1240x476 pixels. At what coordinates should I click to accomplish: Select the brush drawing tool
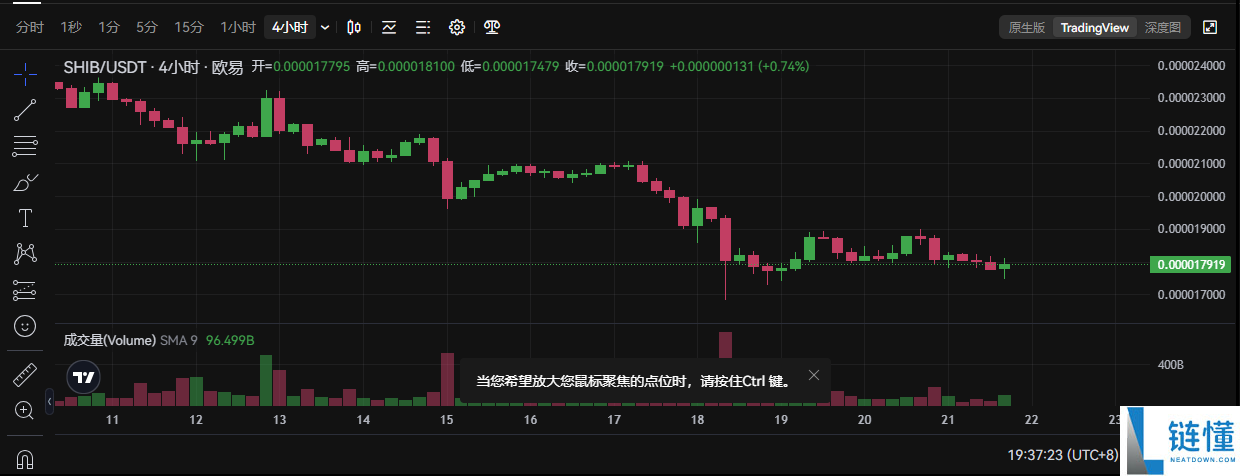(x=25, y=182)
